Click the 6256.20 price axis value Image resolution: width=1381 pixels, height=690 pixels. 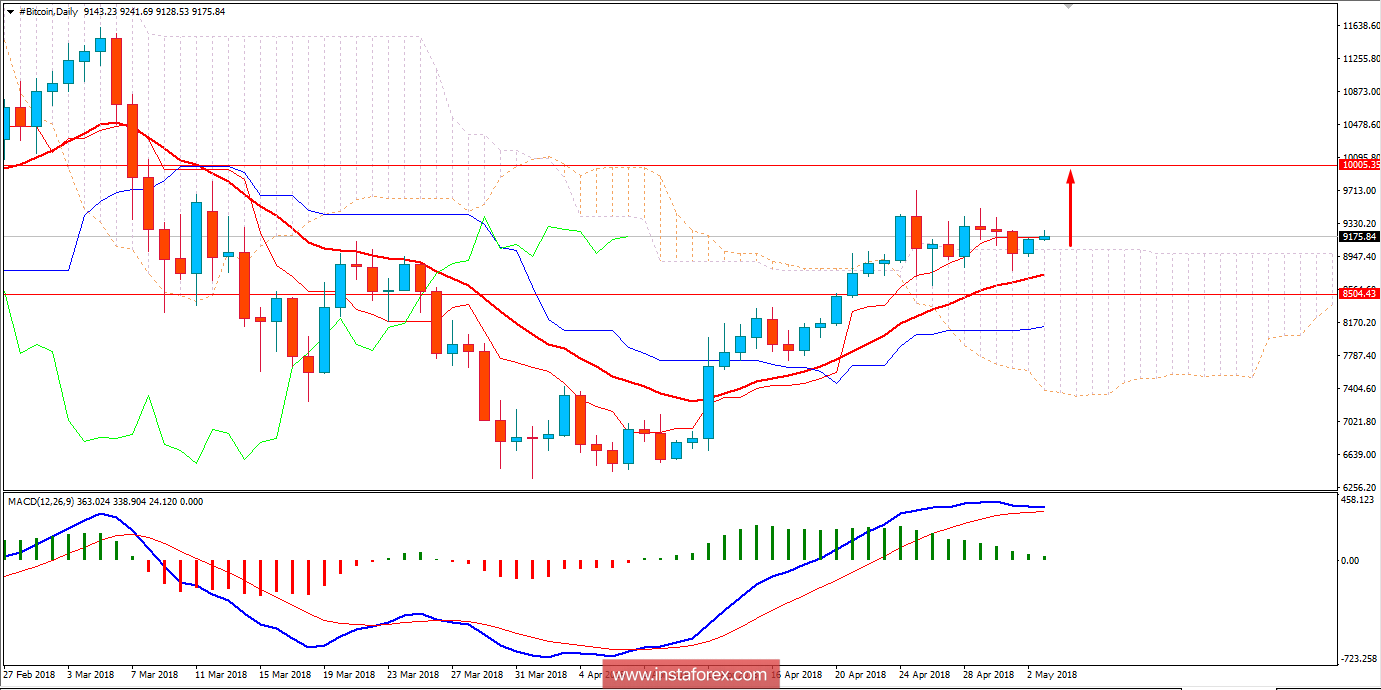(x=1361, y=488)
